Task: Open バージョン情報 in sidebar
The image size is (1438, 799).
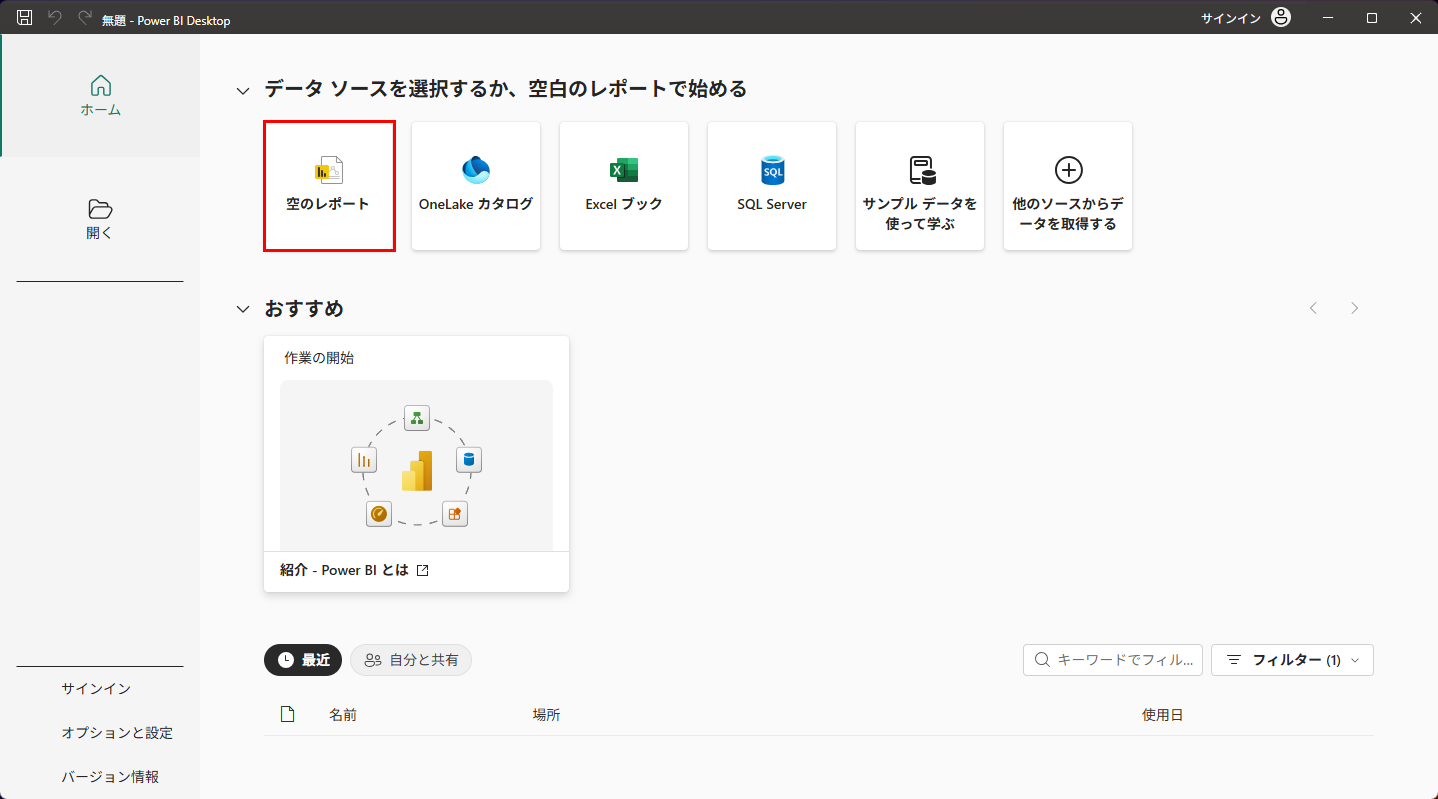Action: 110,777
